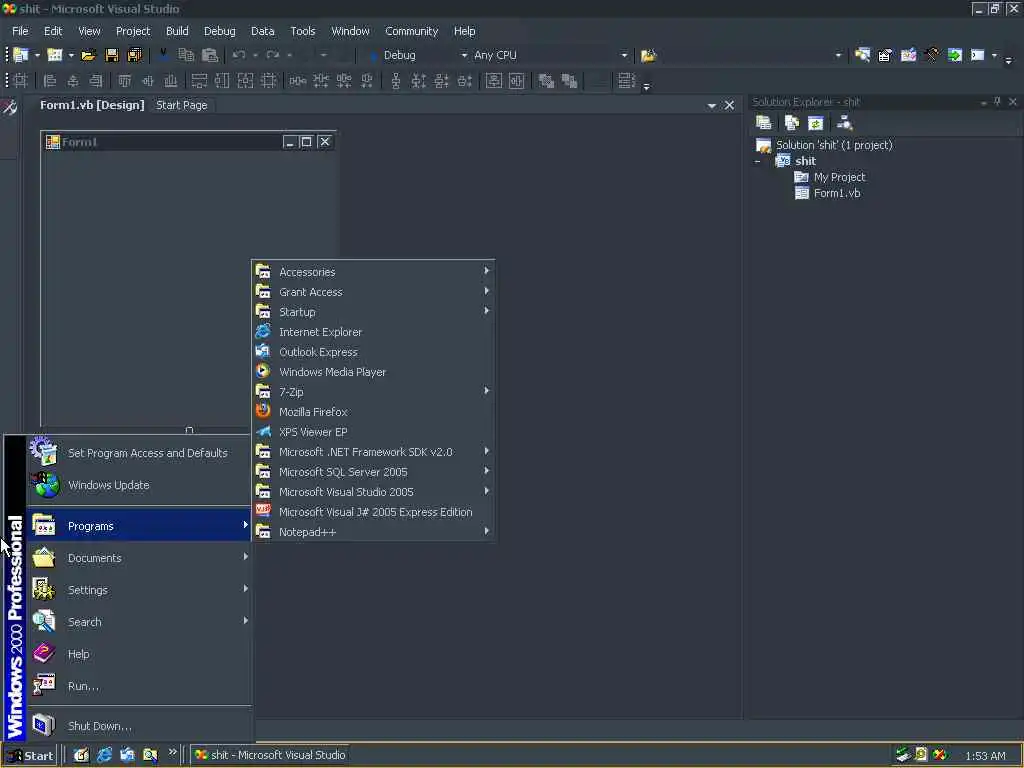Open the Debug configuration dropdown

[x=464, y=56]
